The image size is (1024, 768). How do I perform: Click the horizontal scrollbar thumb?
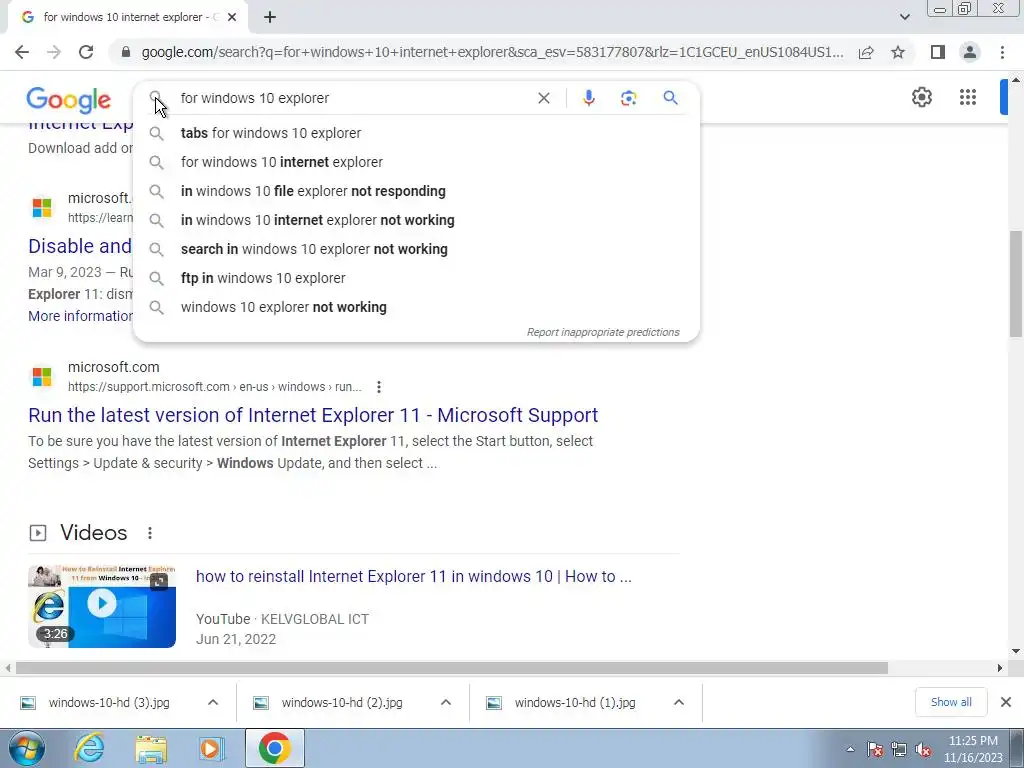(452, 668)
